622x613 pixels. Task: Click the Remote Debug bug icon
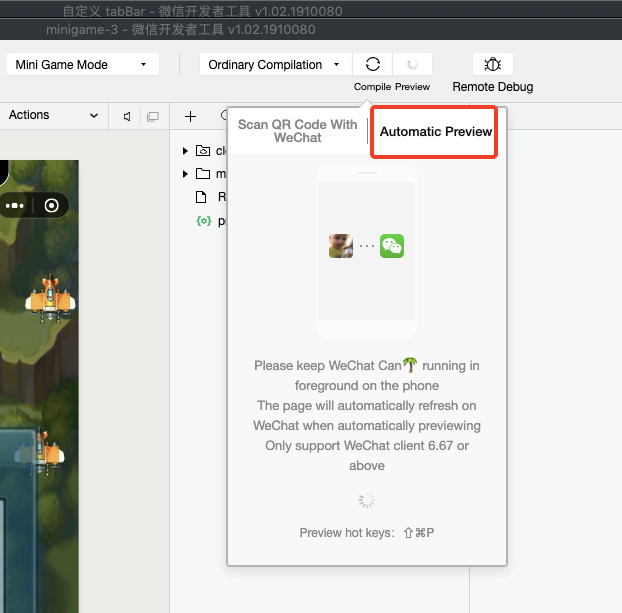(x=493, y=64)
